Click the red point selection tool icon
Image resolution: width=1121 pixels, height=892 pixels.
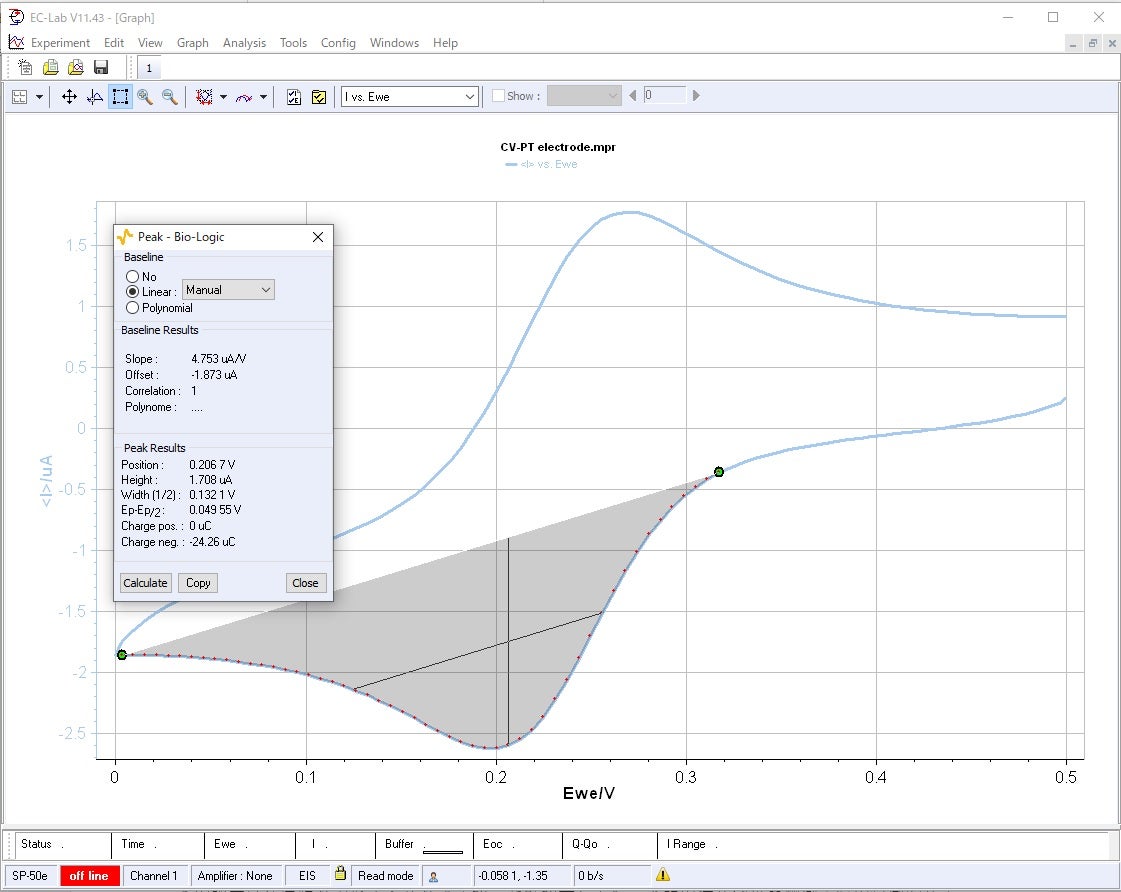click(204, 96)
